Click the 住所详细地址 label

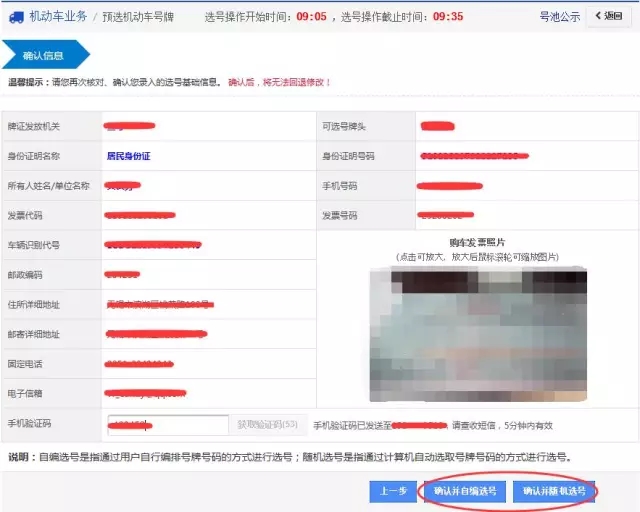(x=34, y=305)
